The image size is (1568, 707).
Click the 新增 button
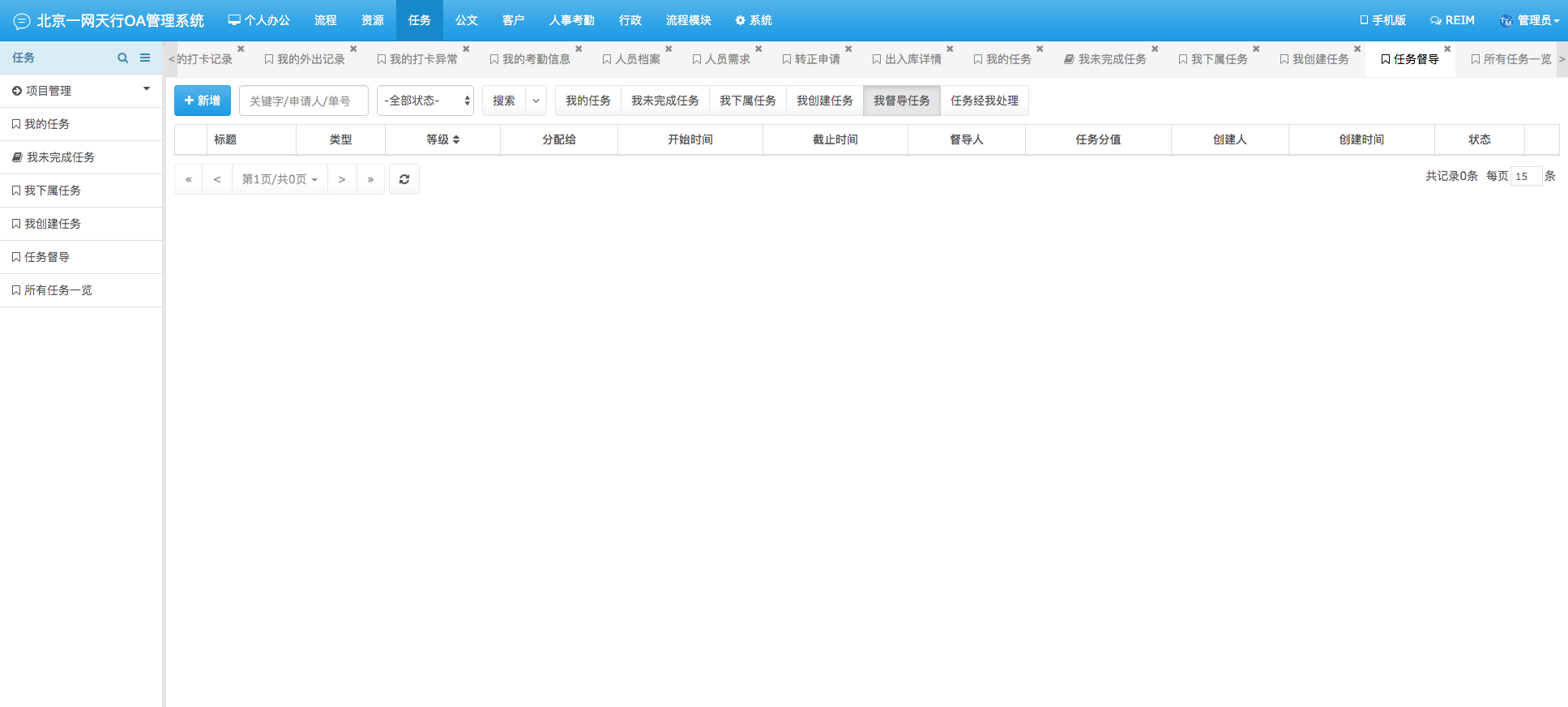(x=203, y=101)
